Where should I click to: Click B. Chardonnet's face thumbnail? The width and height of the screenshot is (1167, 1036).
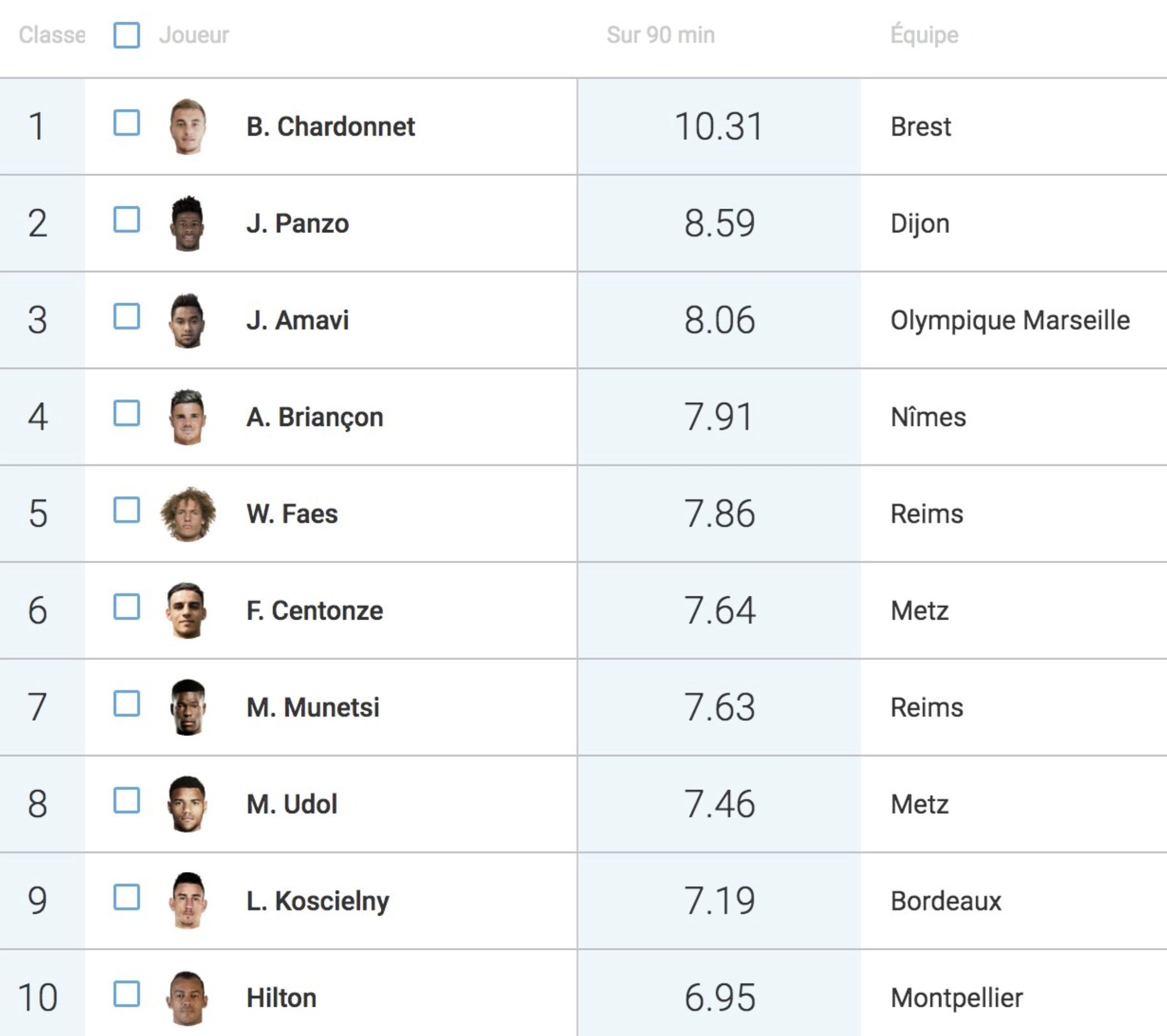[188, 126]
